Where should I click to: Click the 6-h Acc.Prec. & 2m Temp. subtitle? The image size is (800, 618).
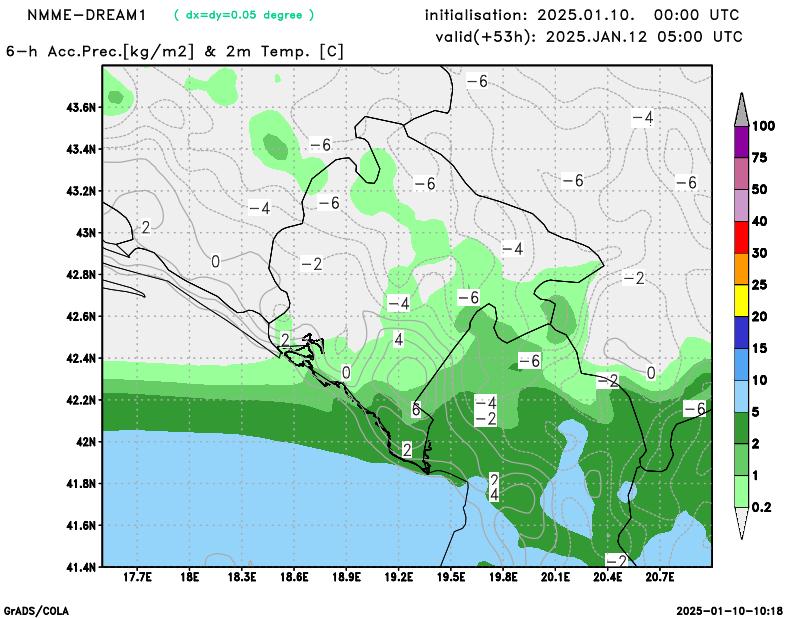point(175,52)
